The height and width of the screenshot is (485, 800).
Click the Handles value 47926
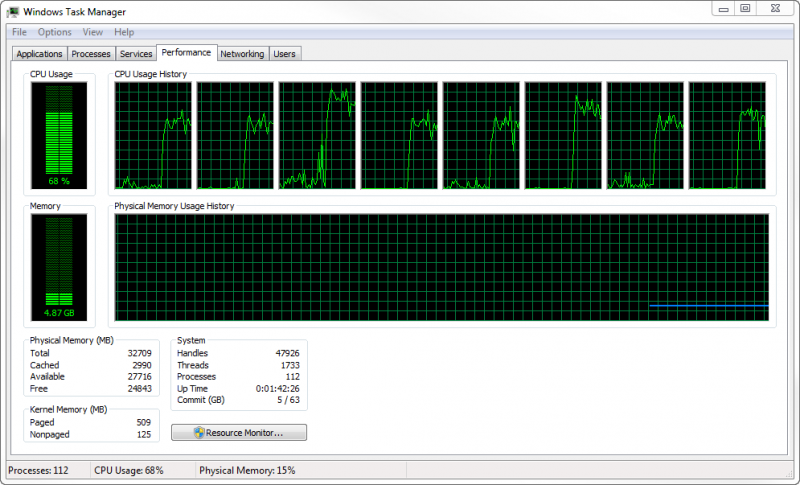point(287,353)
